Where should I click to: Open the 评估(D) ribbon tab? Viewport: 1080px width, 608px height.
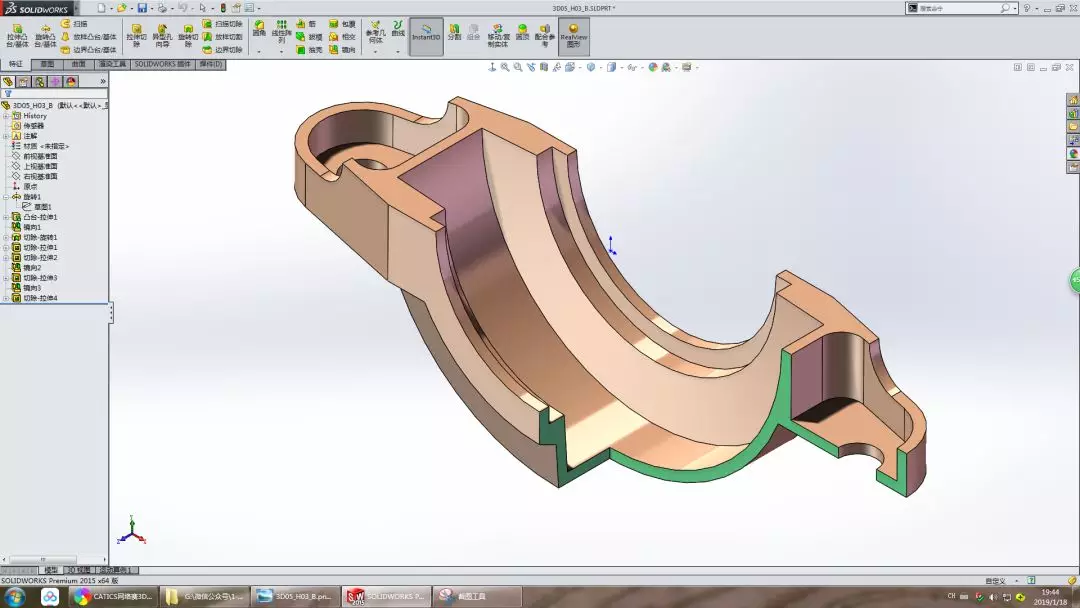[211, 64]
